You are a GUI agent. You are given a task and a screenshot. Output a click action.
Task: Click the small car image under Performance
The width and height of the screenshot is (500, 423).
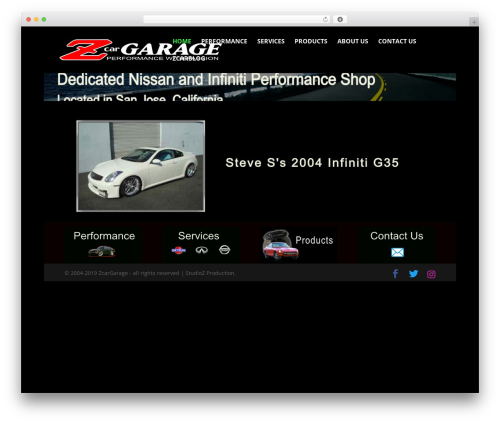[x=102, y=251]
